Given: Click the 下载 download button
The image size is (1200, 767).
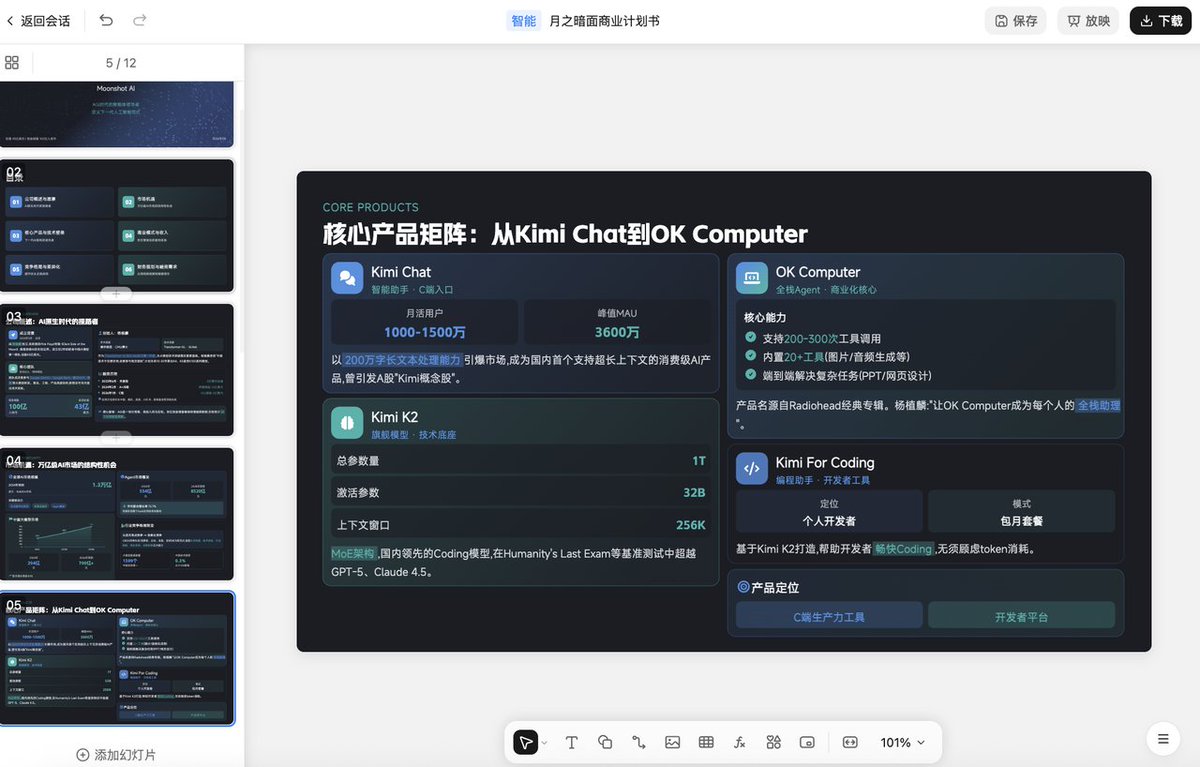Looking at the screenshot, I should [x=1160, y=21].
